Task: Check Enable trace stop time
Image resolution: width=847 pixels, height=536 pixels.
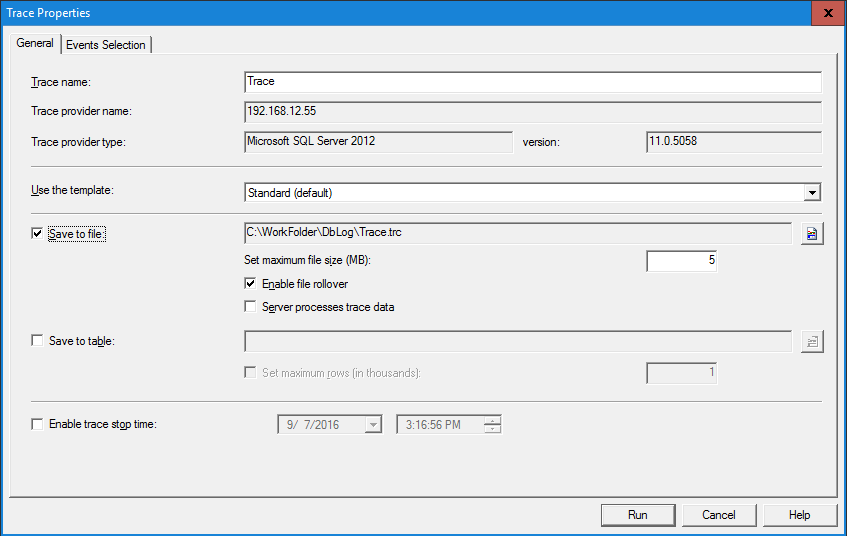Action: click(x=37, y=424)
